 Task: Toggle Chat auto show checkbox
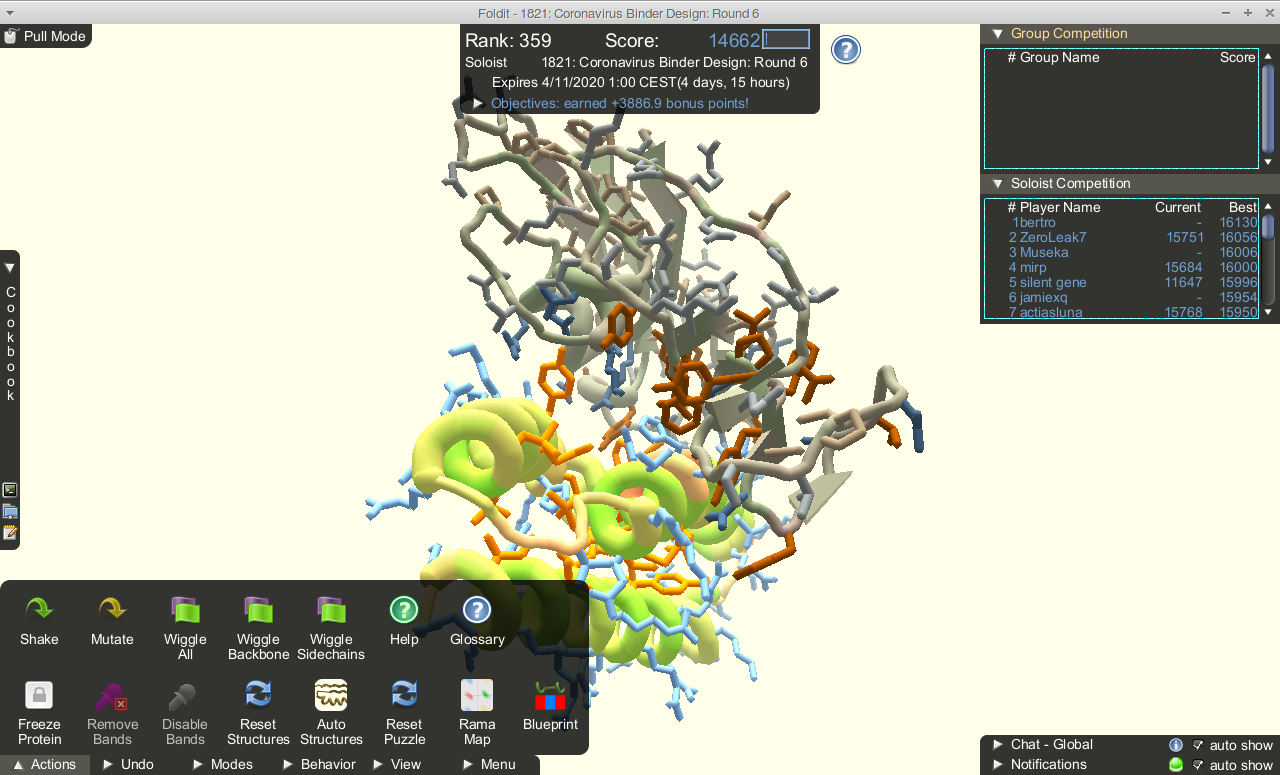point(1198,745)
